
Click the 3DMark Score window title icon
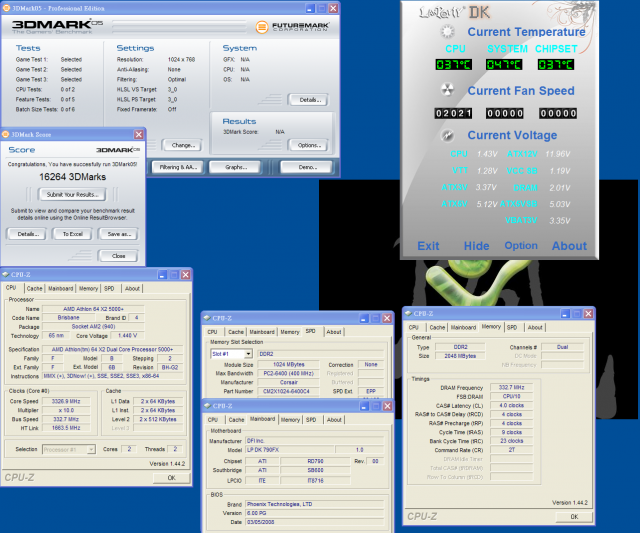click(6, 134)
